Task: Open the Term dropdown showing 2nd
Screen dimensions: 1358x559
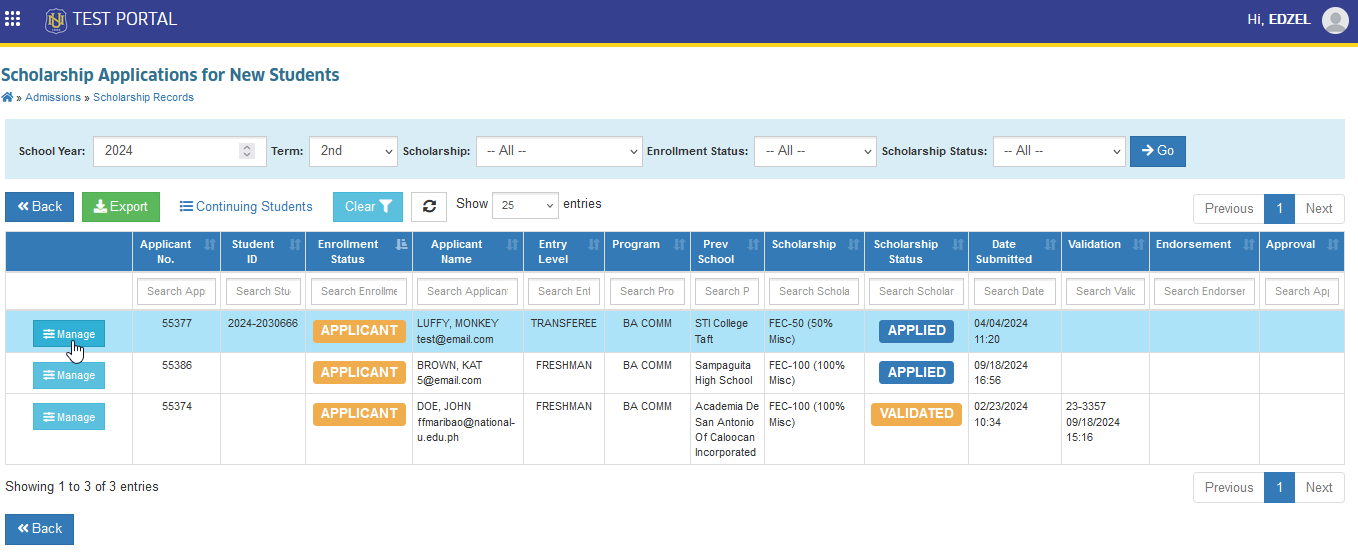Action: point(353,151)
